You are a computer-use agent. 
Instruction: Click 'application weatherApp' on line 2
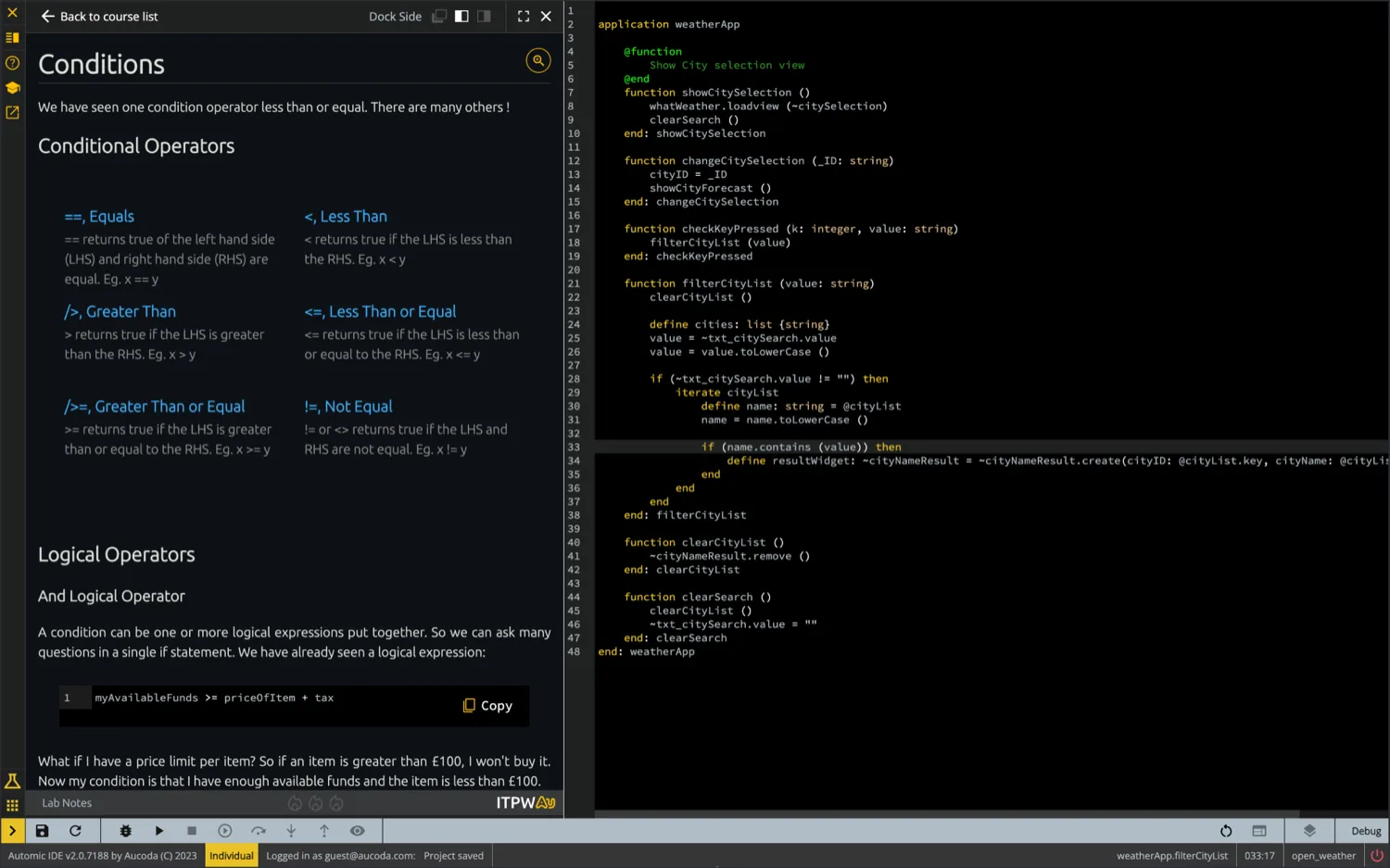(x=669, y=25)
